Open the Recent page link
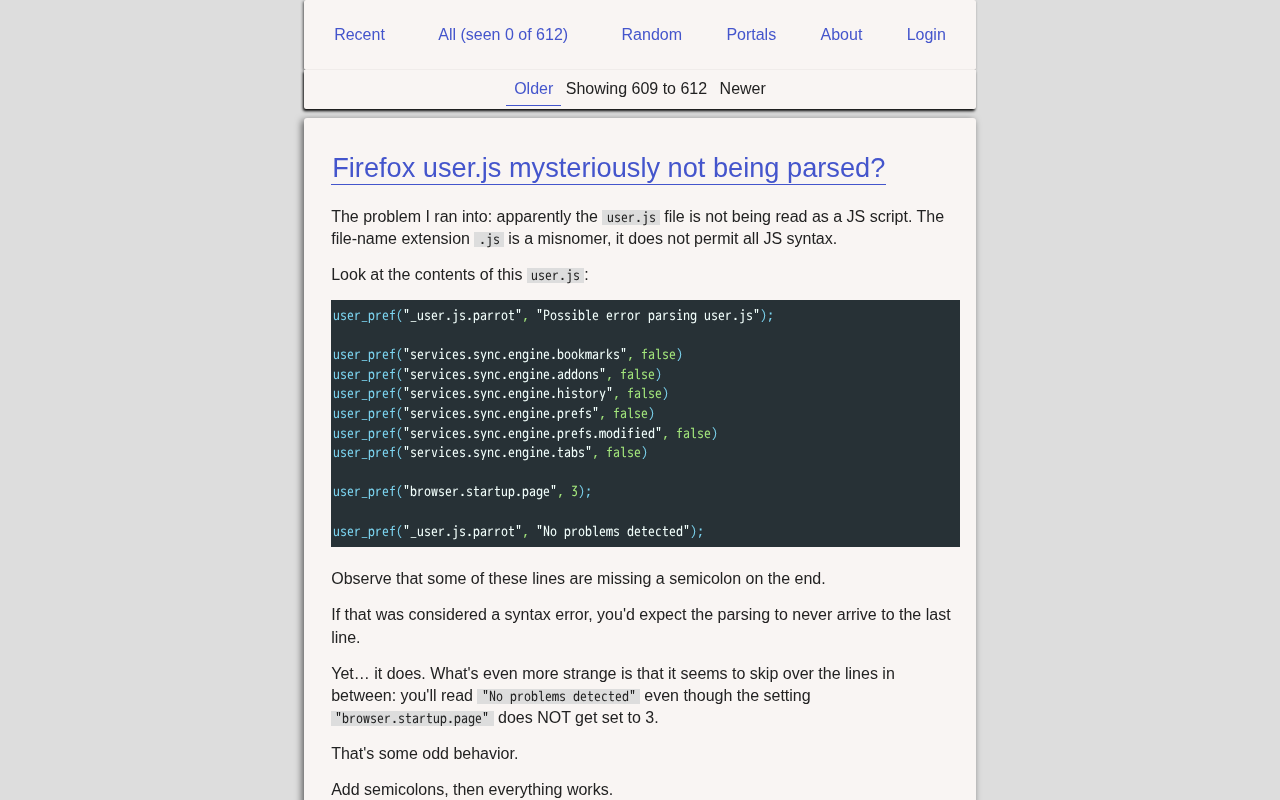Image resolution: width=1280 pixels, height=800 pixels. [x=359, y=35]
